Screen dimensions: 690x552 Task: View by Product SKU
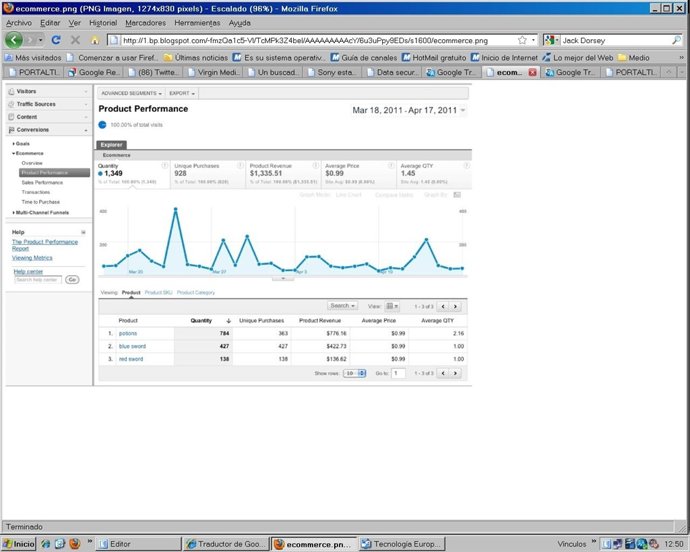coord(158,293)
